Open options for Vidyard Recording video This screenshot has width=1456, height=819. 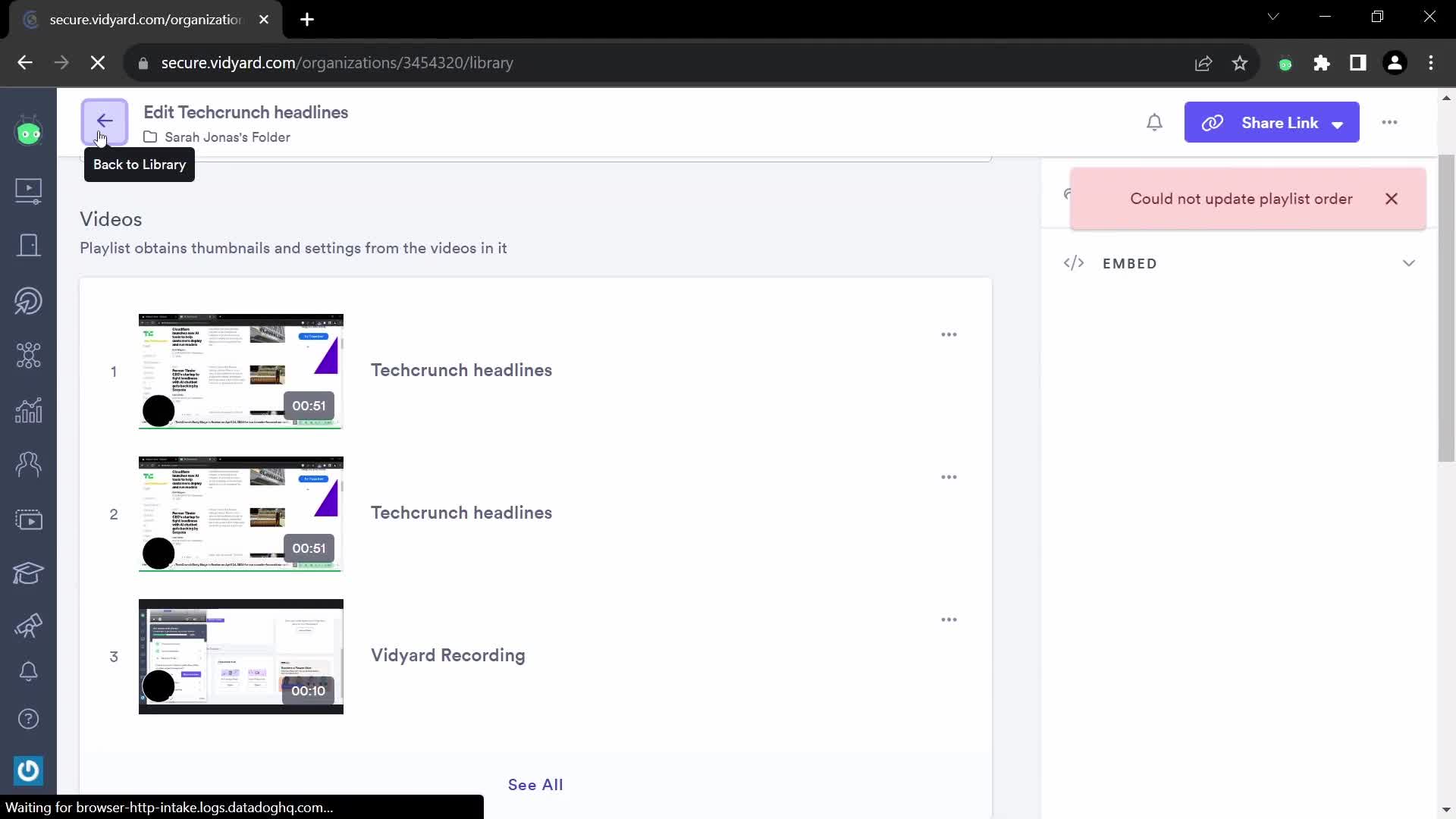pos(949,620)
